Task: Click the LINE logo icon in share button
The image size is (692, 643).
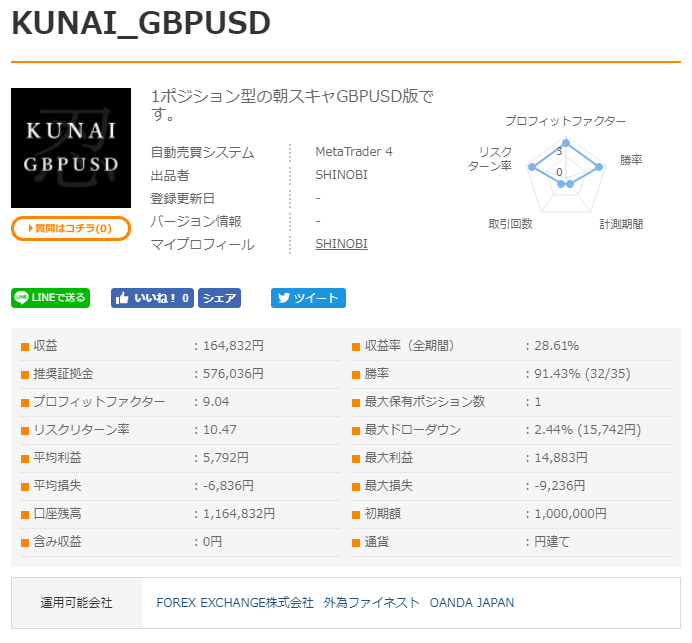Action: (21, 298)
